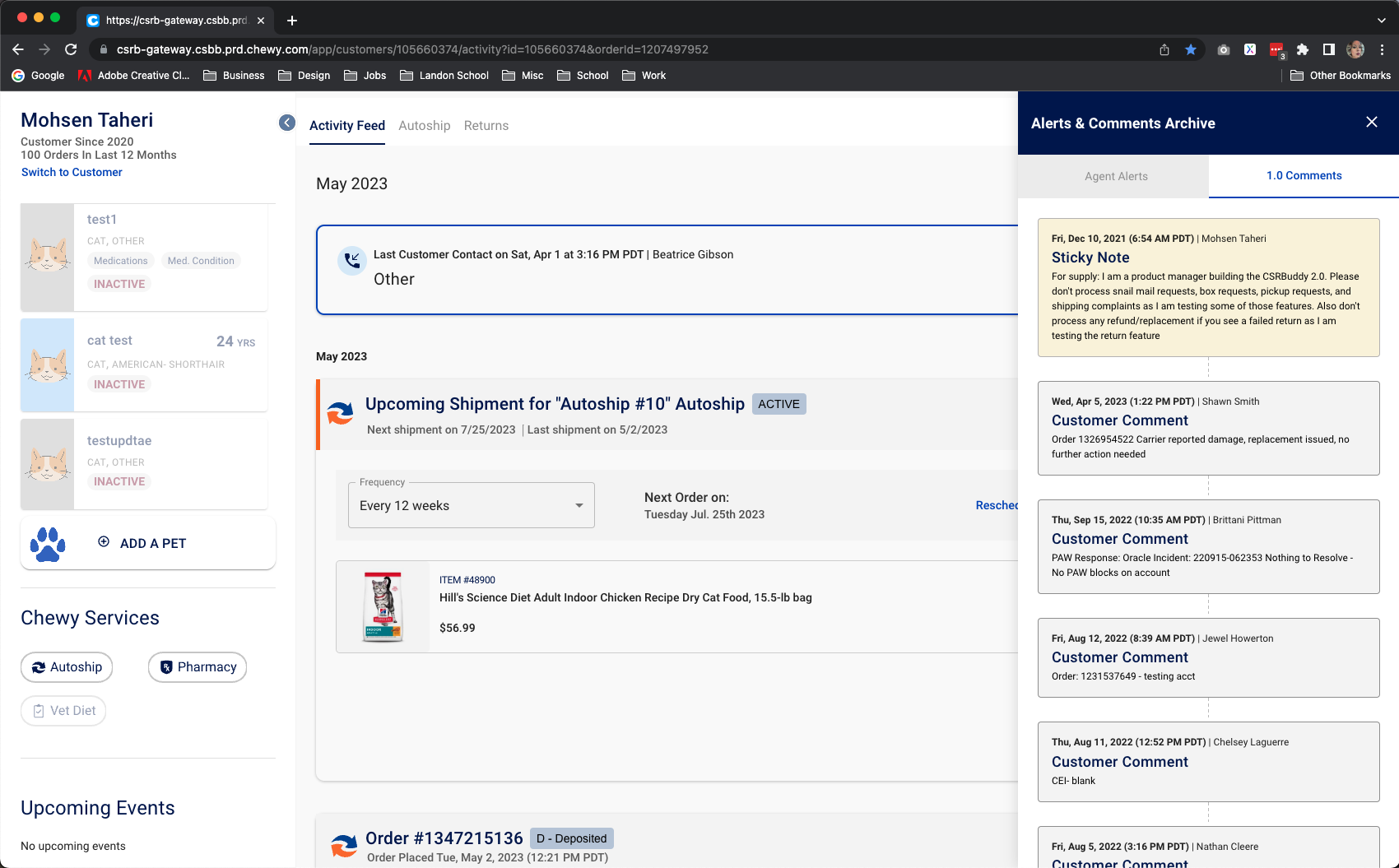Click the ACTIVE status badge
The width and height of the screenshot is (1399, 868).
[x=779, y=404]
